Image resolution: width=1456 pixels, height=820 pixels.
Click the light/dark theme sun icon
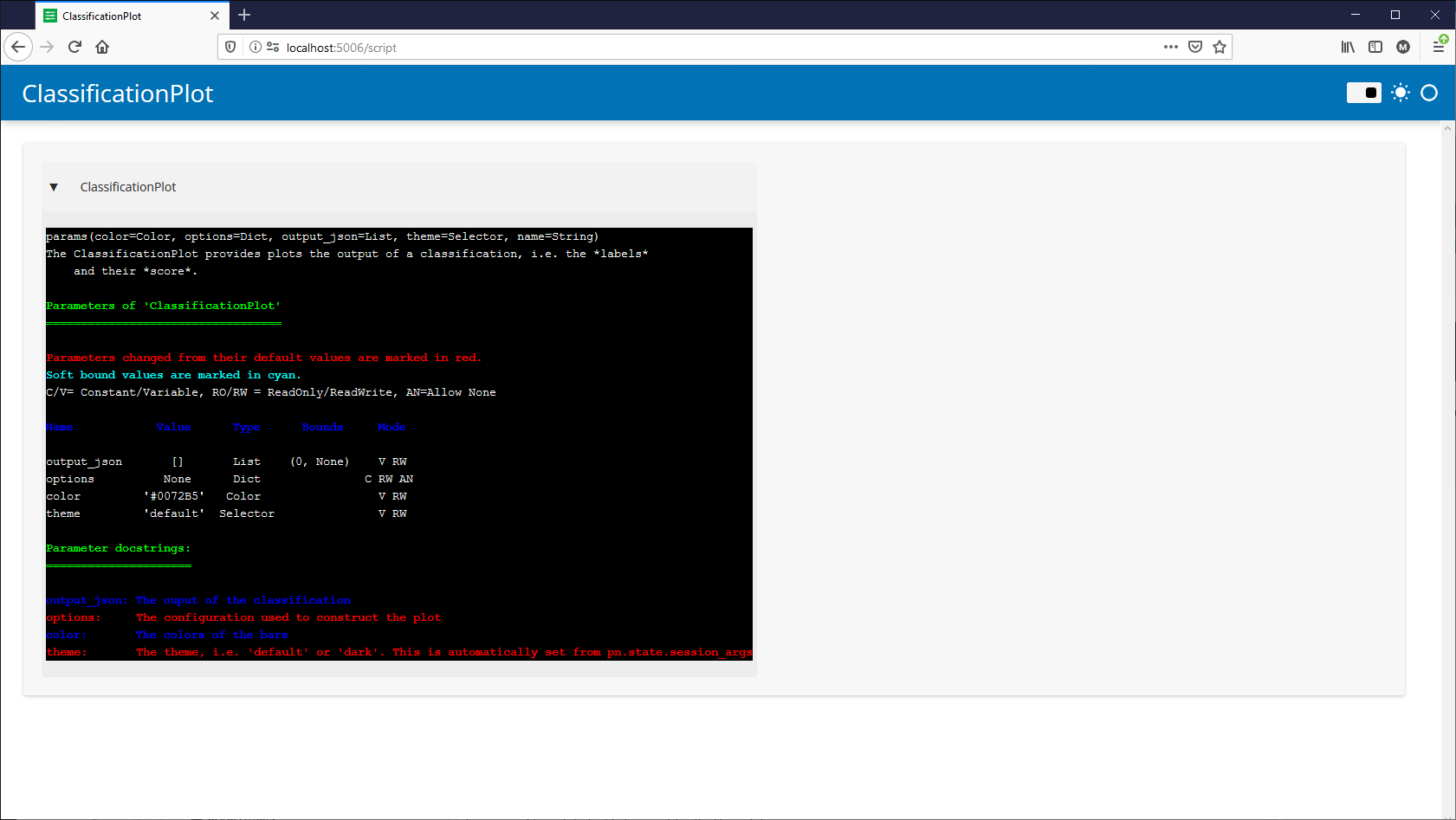pos(1401,93)
